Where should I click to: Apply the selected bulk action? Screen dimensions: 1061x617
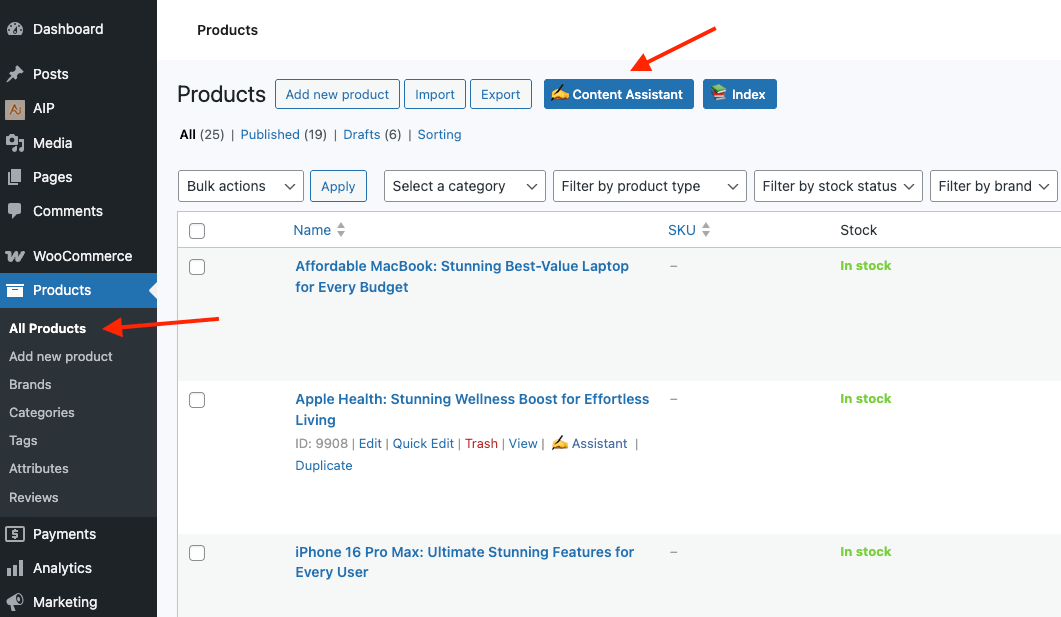point(338,186)
